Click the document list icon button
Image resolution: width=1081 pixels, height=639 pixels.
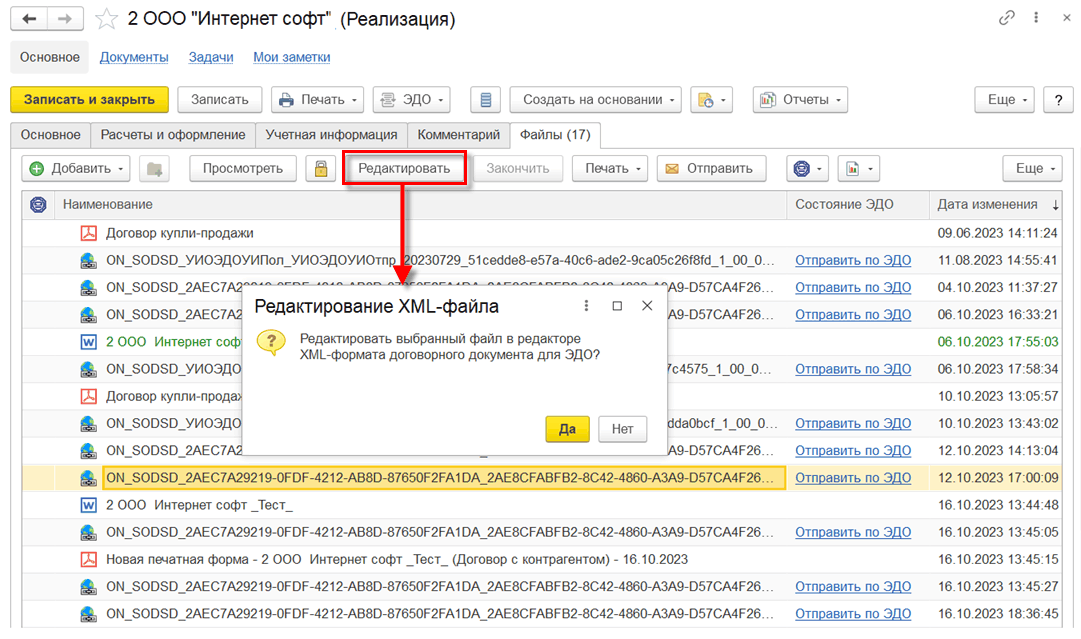[485, 99]
